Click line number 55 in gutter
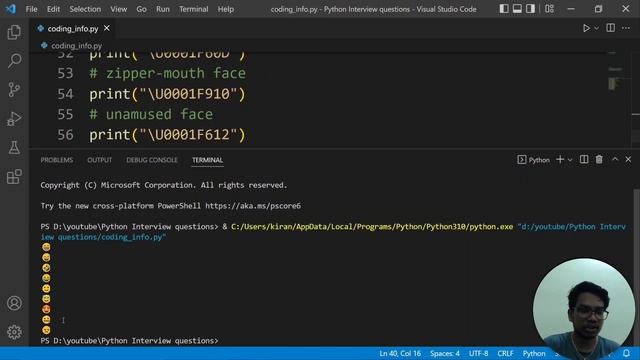The image size is (640, 360). tap(65, 114)
